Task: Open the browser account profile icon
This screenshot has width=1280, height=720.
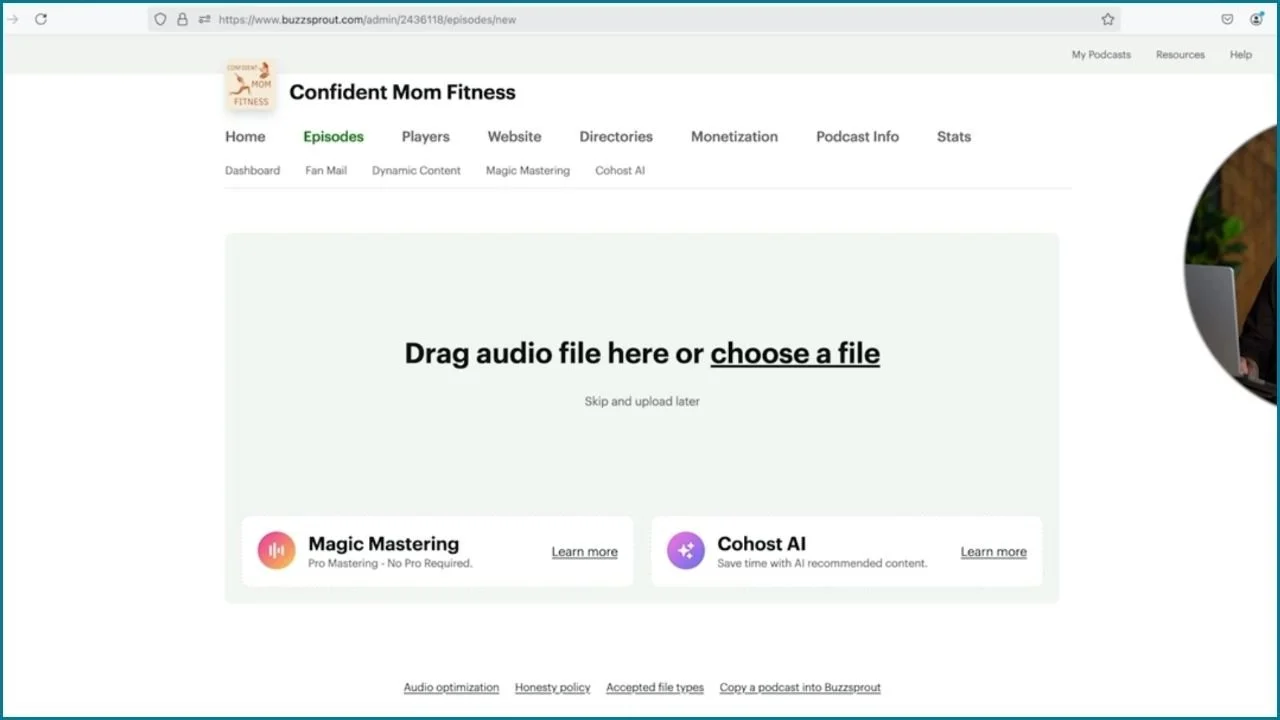Action: [1257, 19]
